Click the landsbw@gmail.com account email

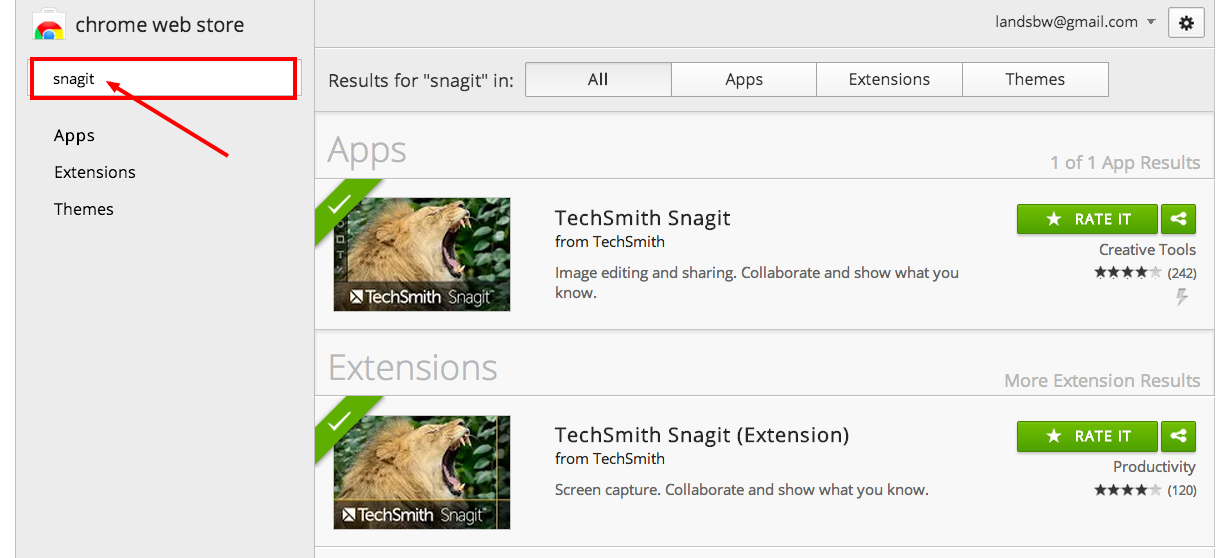coord(1067,22)
